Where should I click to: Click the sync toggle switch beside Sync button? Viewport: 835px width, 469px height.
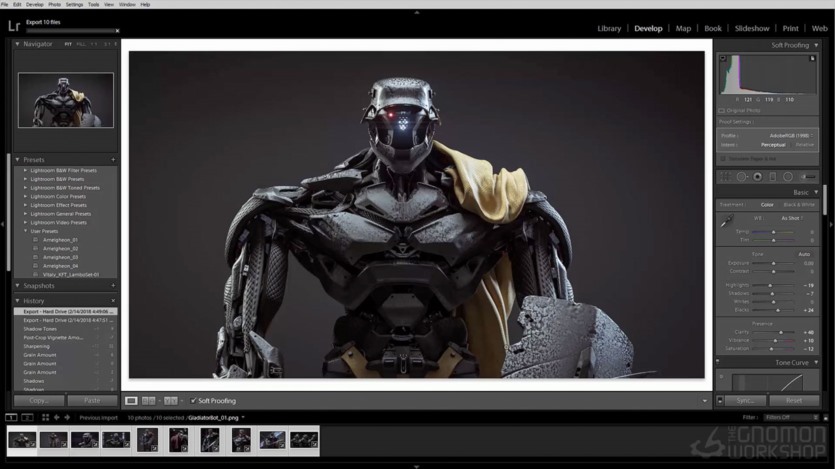[x=720, y=400]
